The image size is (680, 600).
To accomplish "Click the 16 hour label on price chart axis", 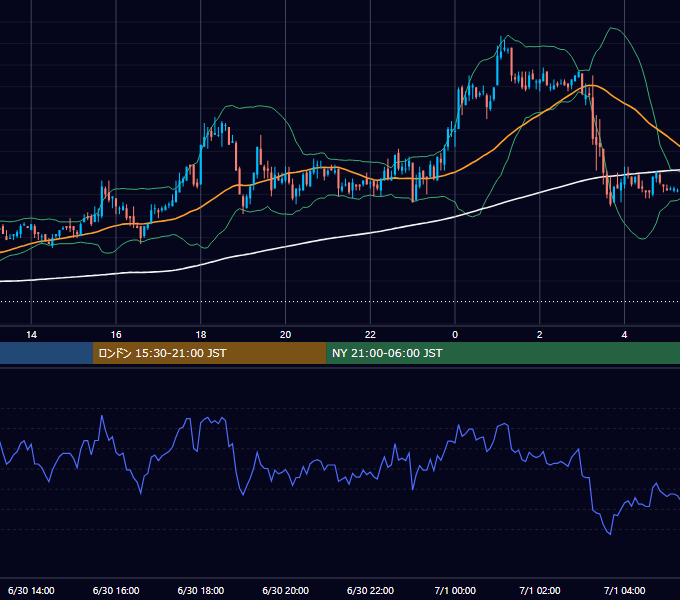I will coord(116,335).
